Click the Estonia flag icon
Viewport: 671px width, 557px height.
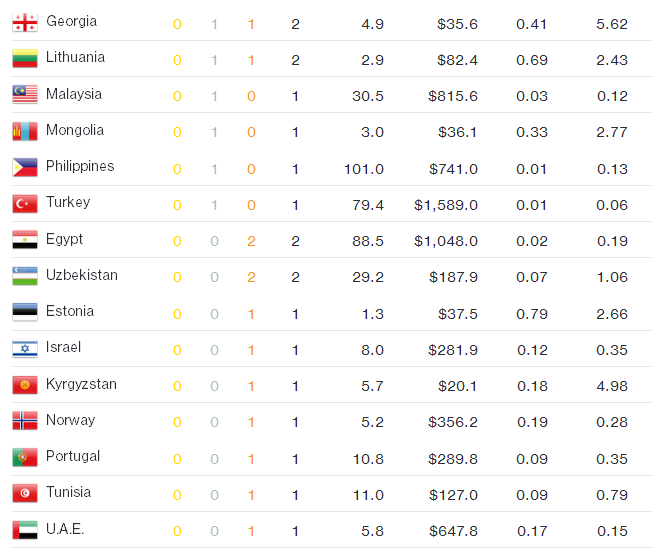25,313
